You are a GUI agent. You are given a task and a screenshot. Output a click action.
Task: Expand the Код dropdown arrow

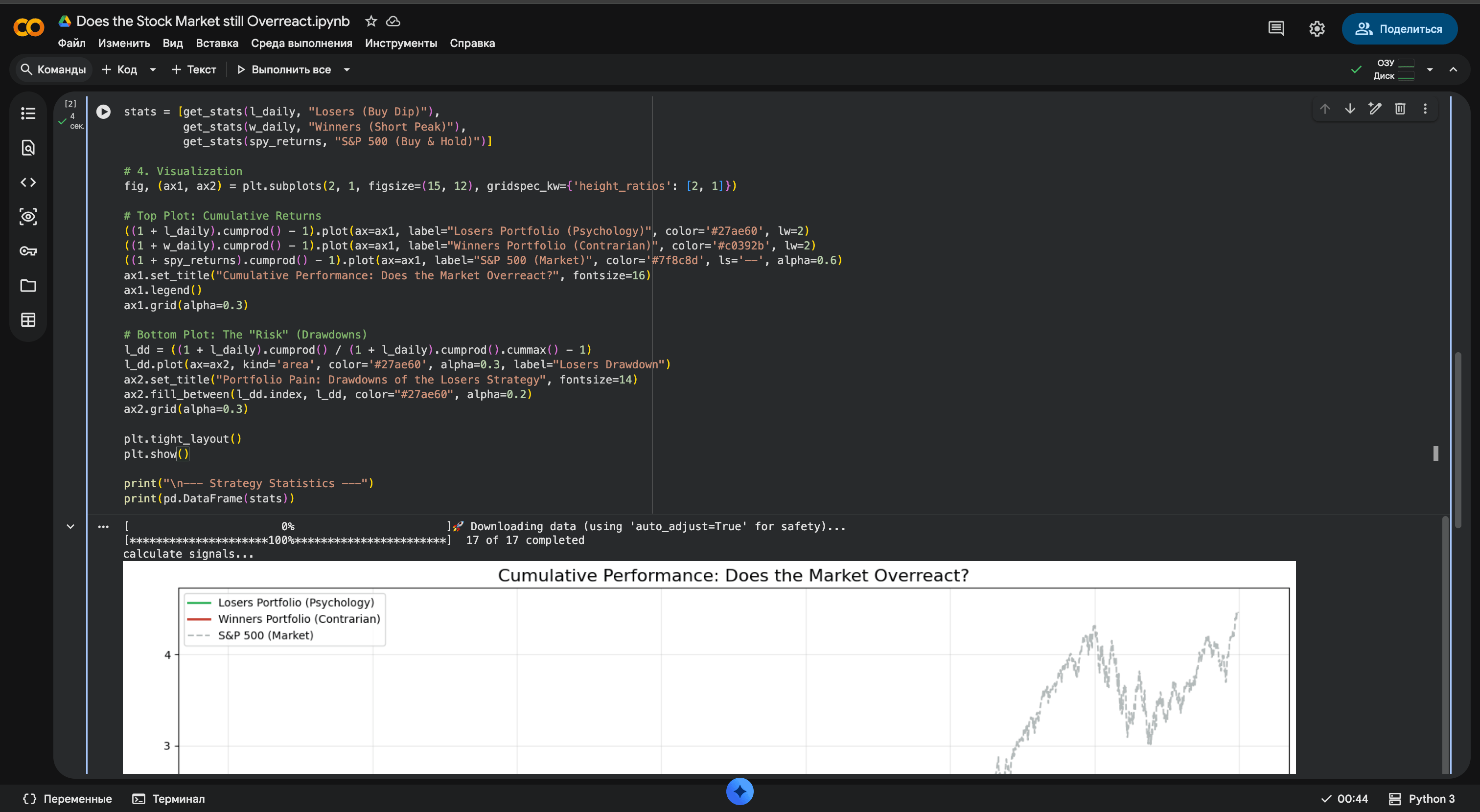(153, 69)
